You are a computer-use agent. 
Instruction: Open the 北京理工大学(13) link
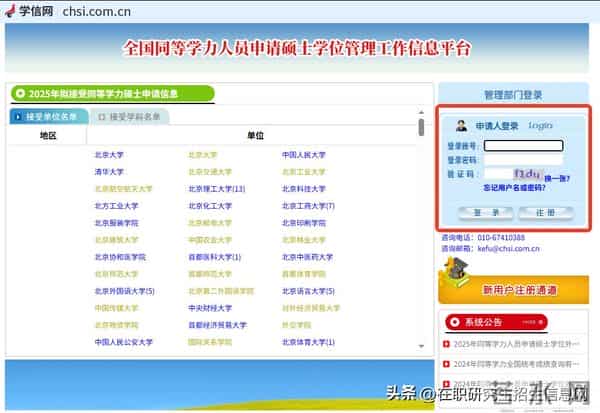tap(217, 189)
